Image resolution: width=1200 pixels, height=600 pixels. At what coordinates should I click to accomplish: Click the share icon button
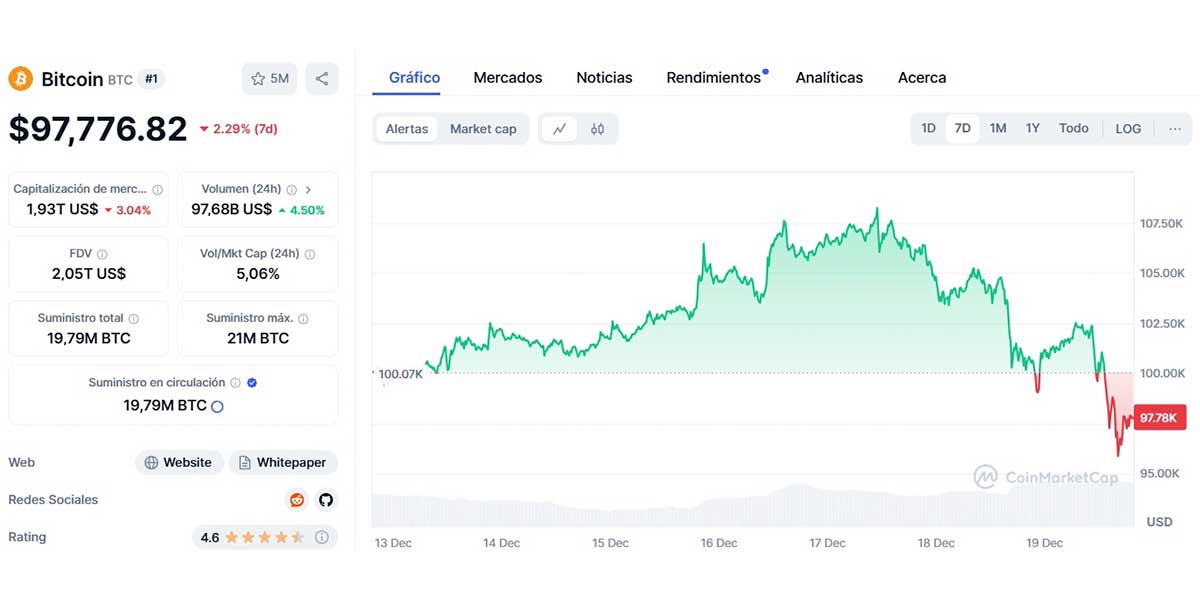pyautogui.click(x=322, y=79)
